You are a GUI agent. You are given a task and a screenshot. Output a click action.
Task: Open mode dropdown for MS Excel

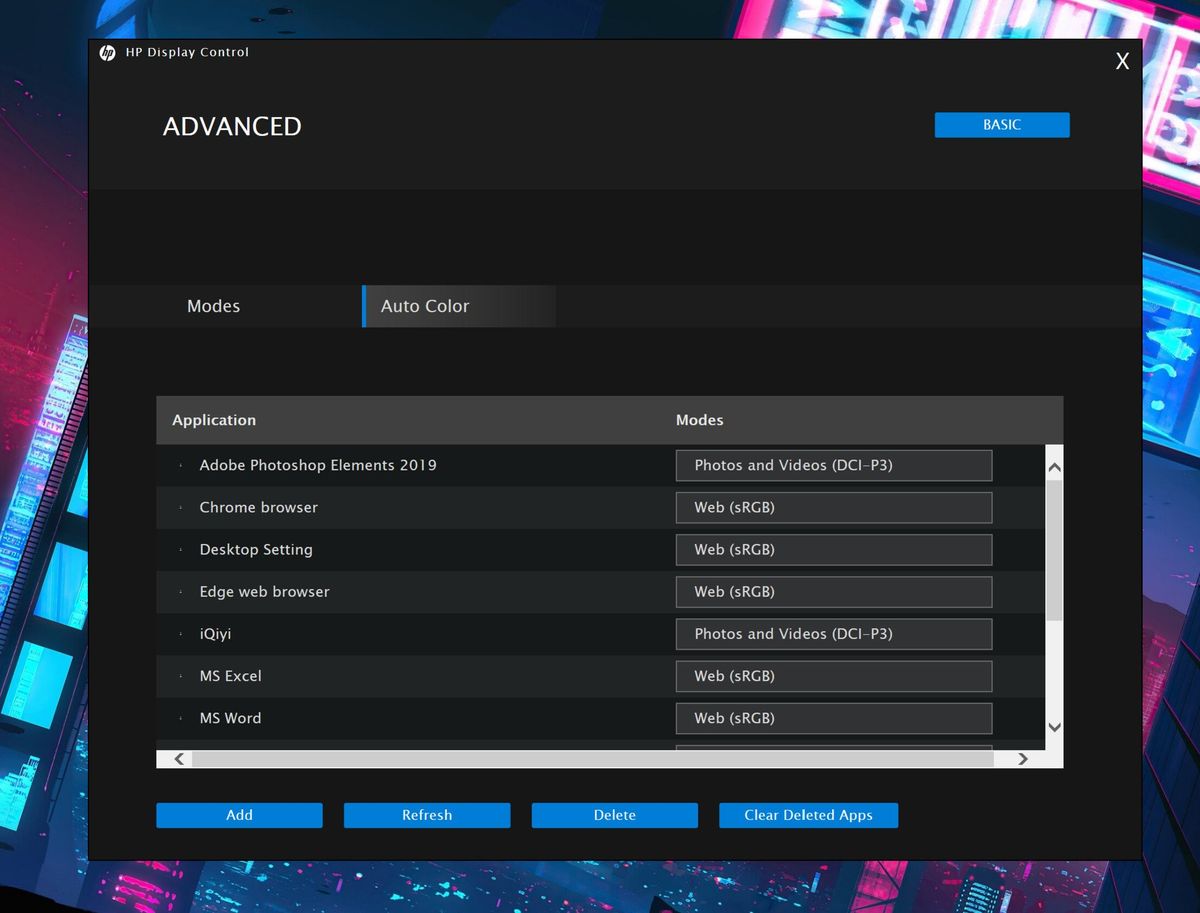click(833, 676)
